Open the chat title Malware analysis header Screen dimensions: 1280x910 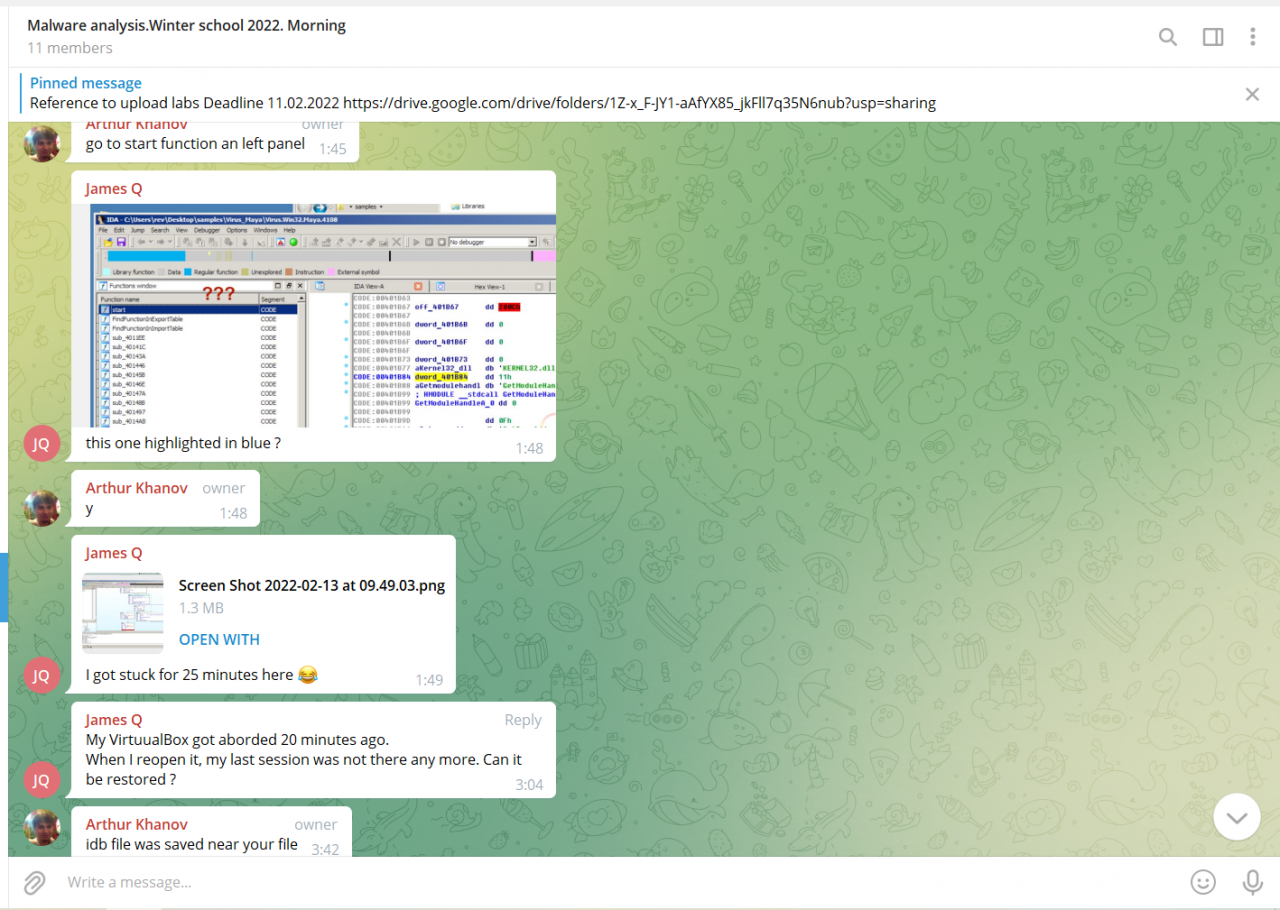(x=187, y=26)
